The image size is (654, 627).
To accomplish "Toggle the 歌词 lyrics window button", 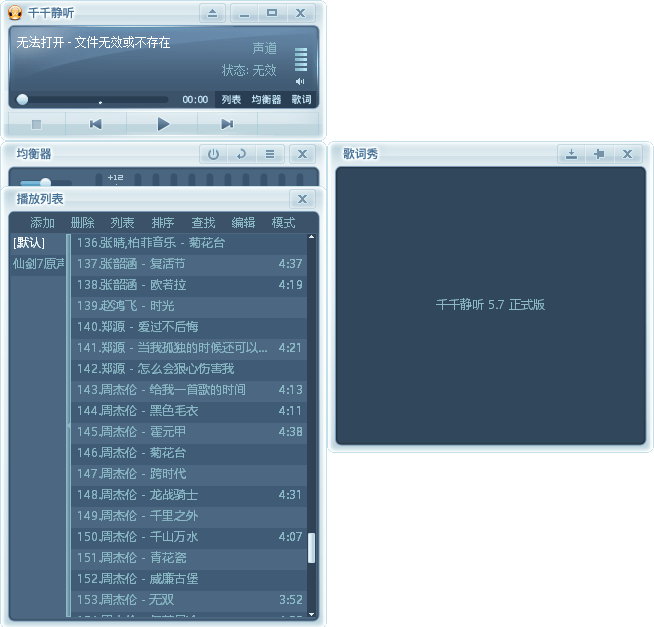I will [301, 100].
